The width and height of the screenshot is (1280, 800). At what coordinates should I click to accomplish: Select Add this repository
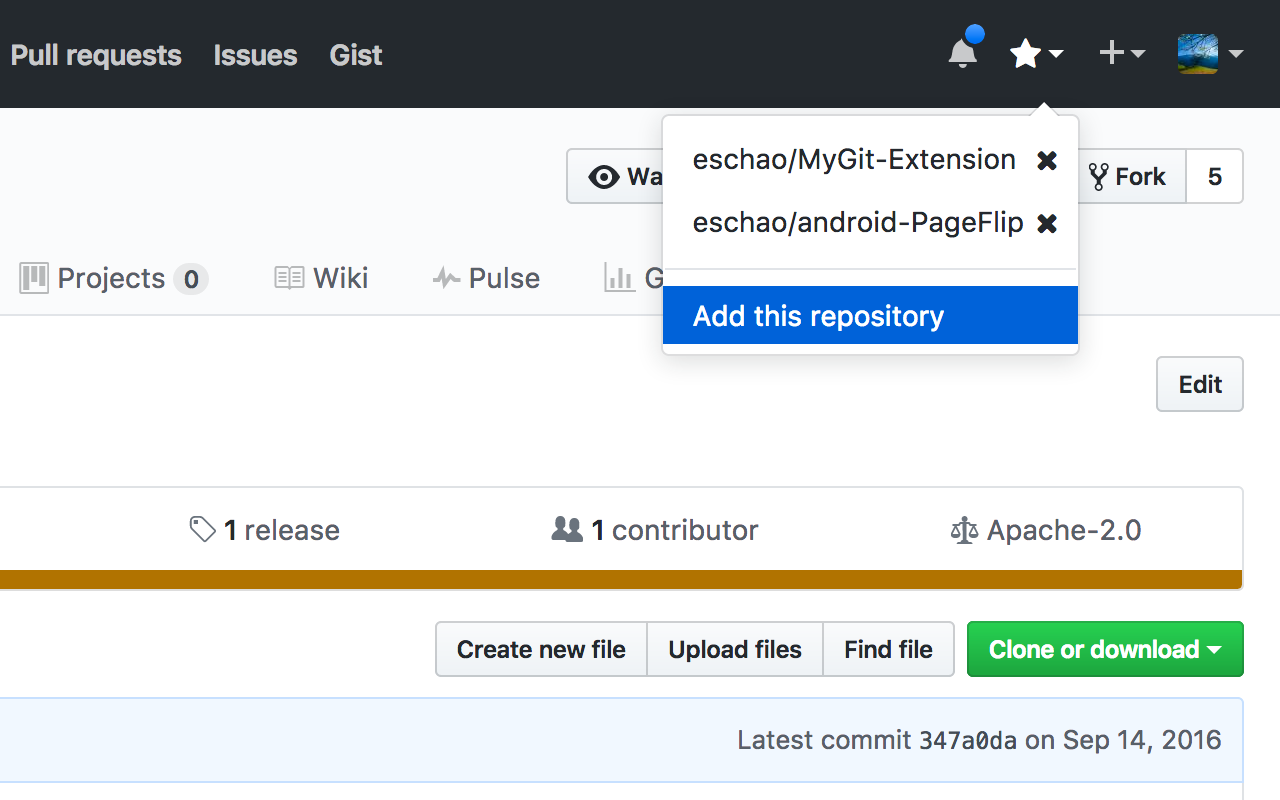click(869, 316)
